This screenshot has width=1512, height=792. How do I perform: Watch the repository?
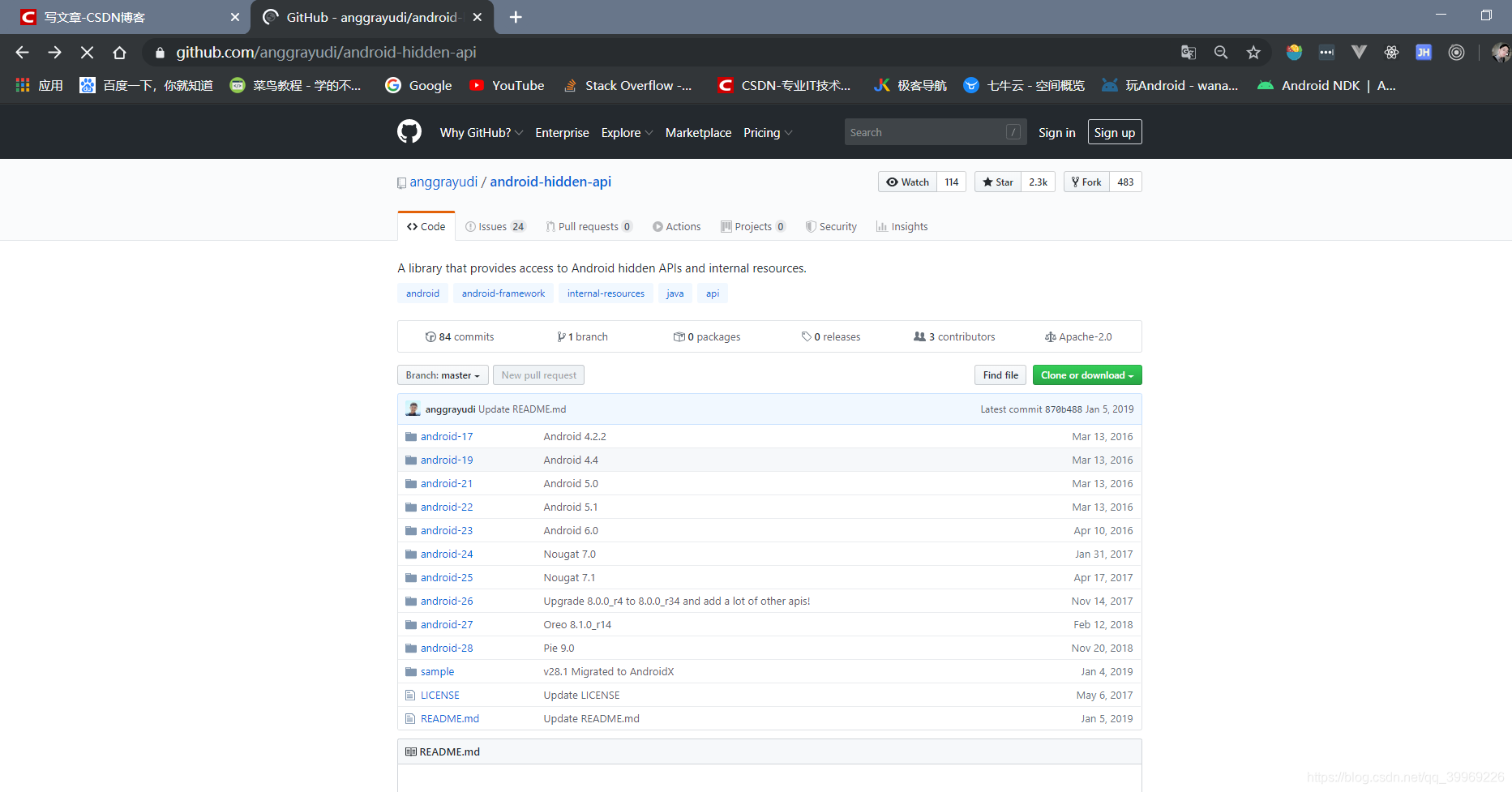coord(906,182)
